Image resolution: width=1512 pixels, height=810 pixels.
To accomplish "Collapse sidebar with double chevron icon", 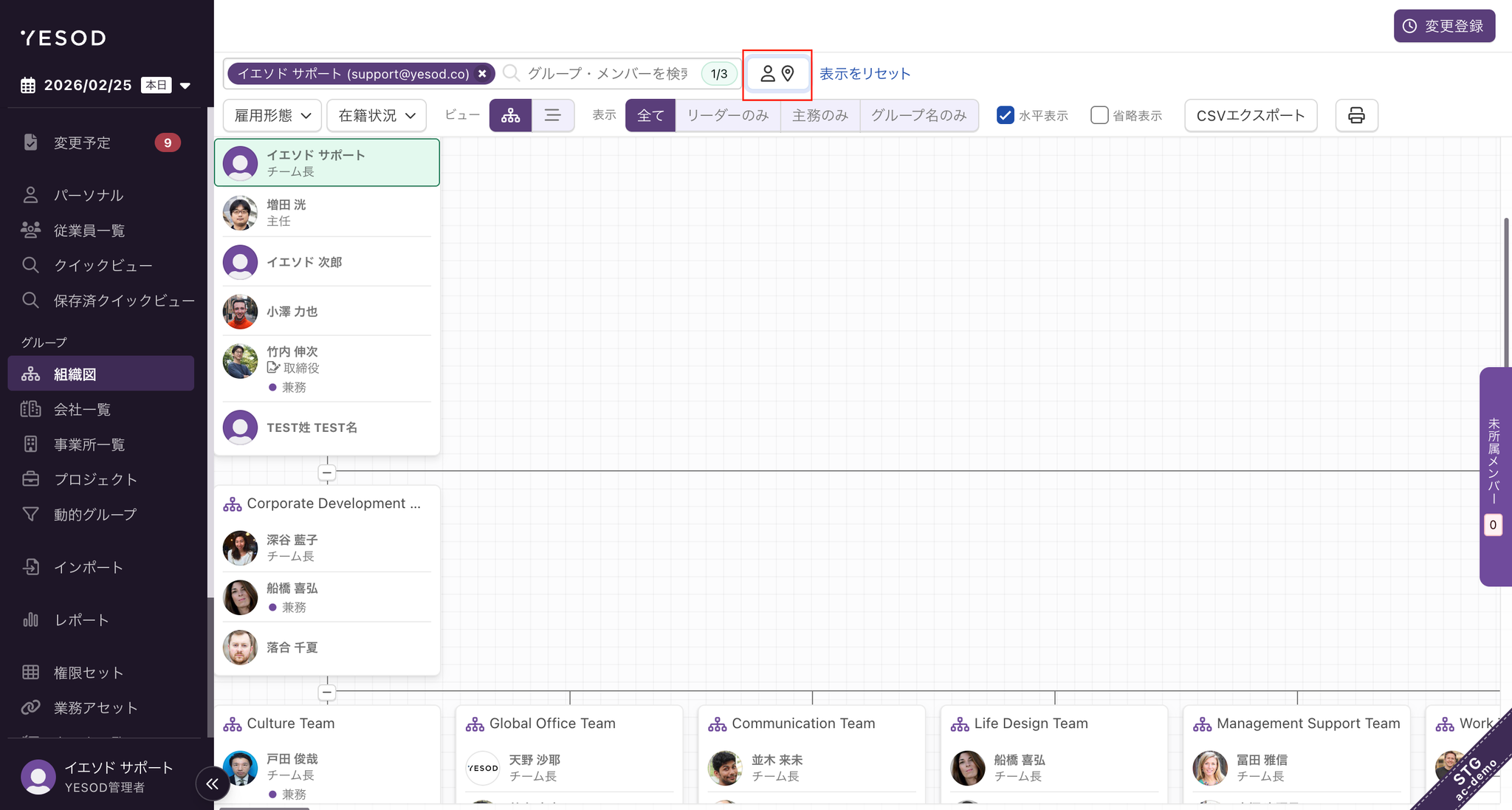I will pos(213,783).
